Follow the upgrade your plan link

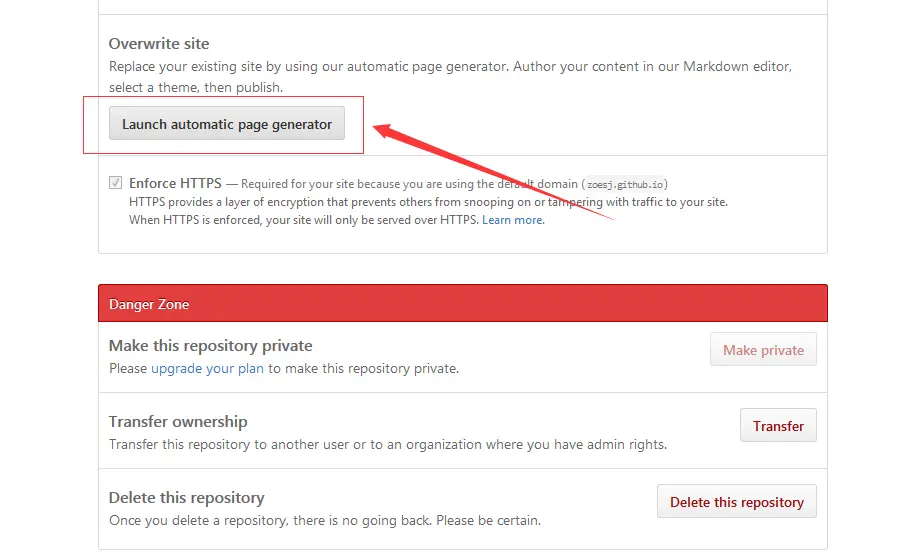(207, 368)
